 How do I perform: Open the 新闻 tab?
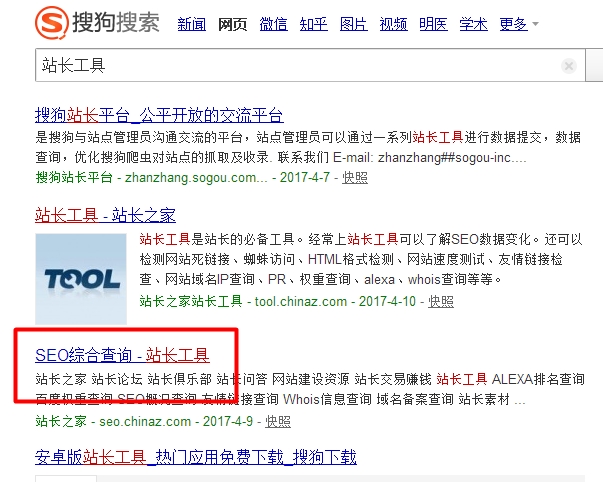[192, 24]
